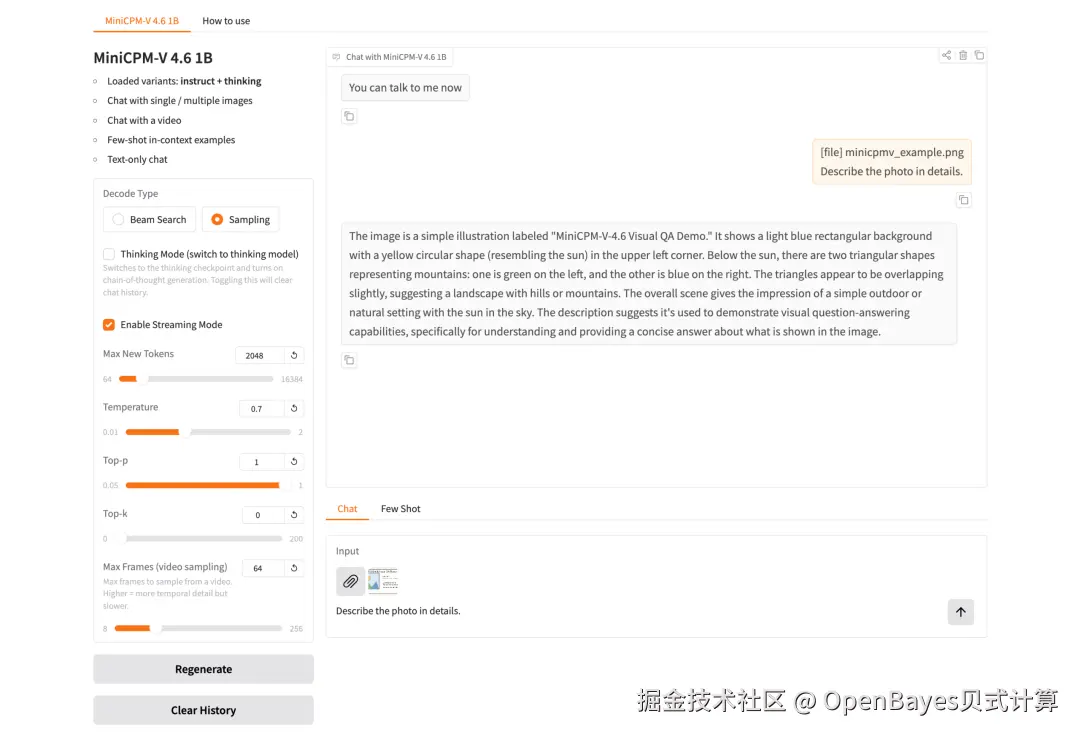Select Beam Search decode type
The image size is (1080, 737).
pos(149,220)
